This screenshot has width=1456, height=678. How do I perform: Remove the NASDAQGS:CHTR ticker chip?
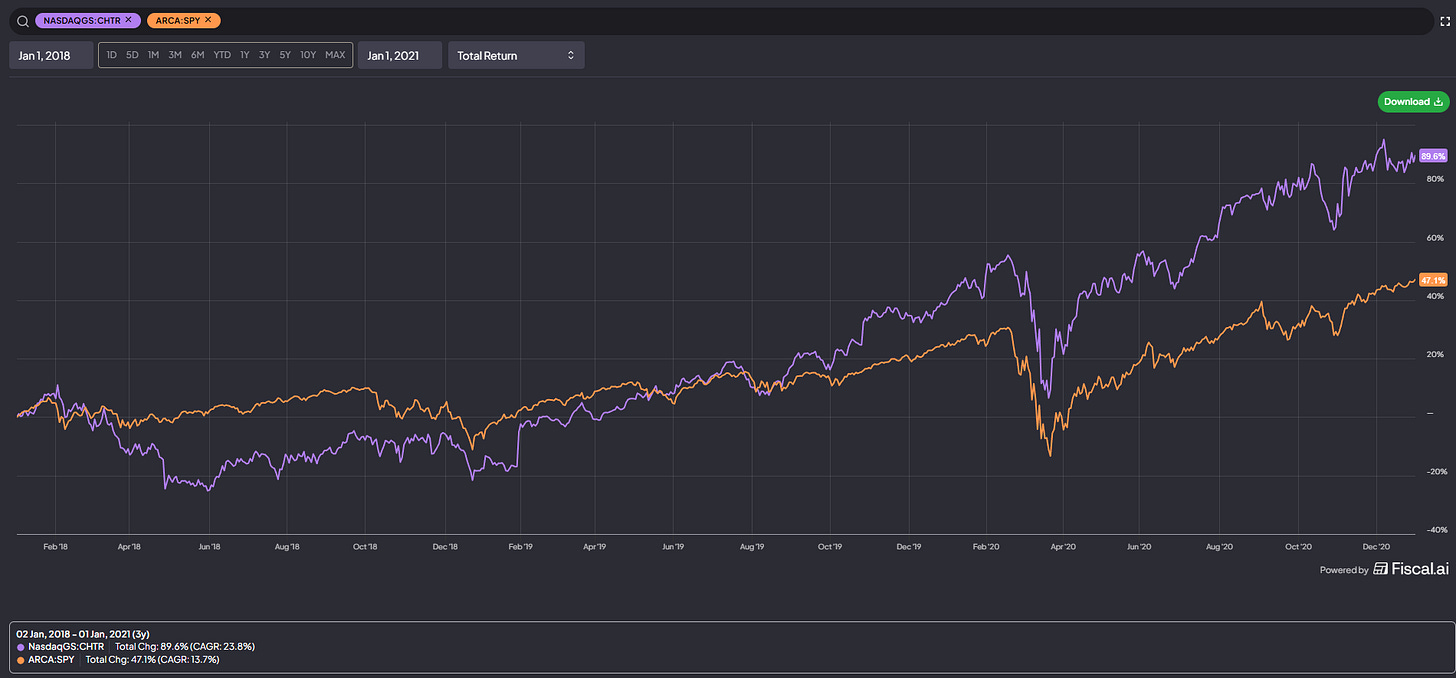click(128, 20)
